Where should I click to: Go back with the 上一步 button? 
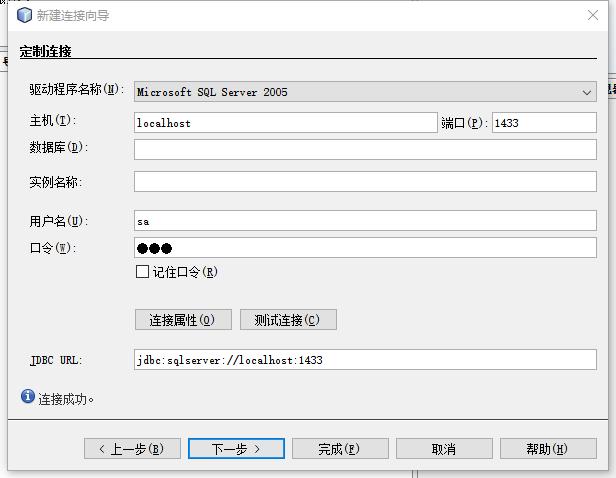pos(132,449)
